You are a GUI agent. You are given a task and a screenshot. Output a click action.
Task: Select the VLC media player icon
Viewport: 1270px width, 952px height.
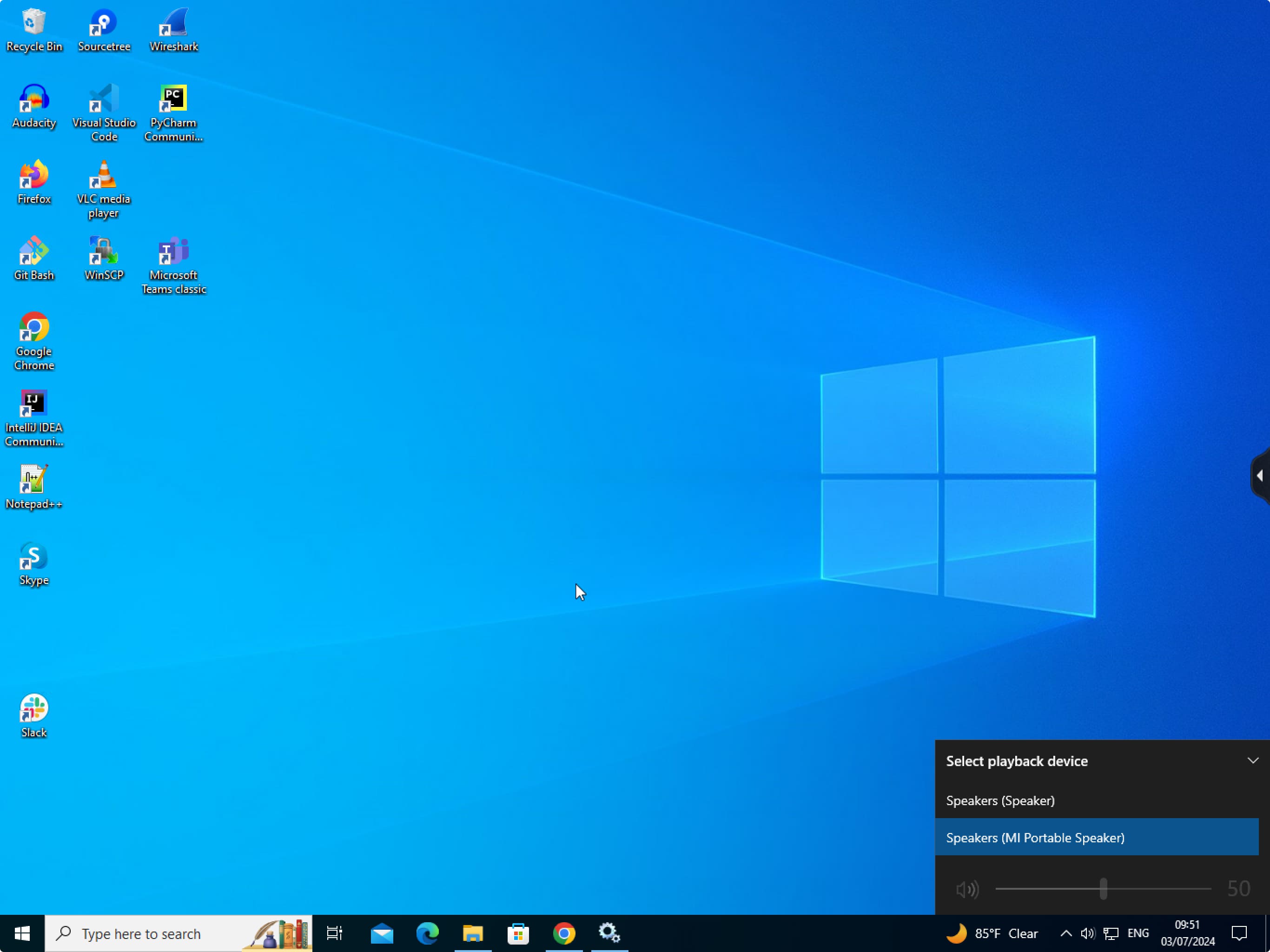coord(104,190)
